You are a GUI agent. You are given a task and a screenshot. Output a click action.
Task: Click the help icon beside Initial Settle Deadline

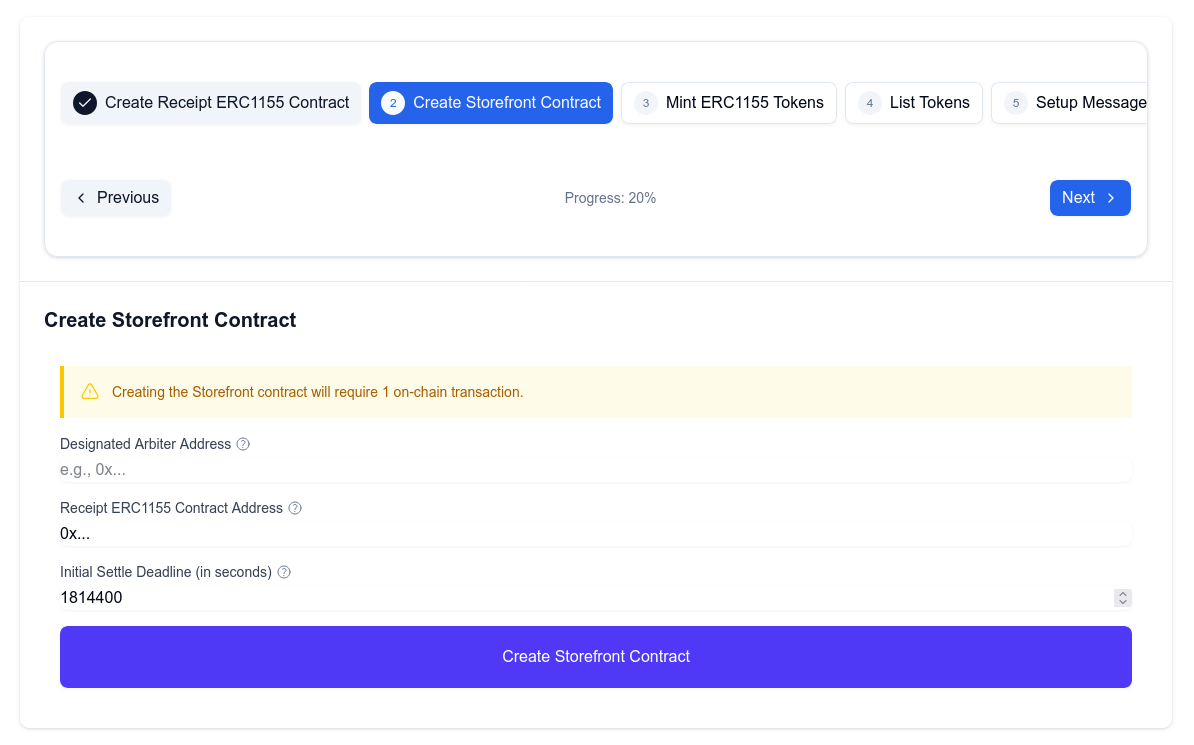click(283, 572)
